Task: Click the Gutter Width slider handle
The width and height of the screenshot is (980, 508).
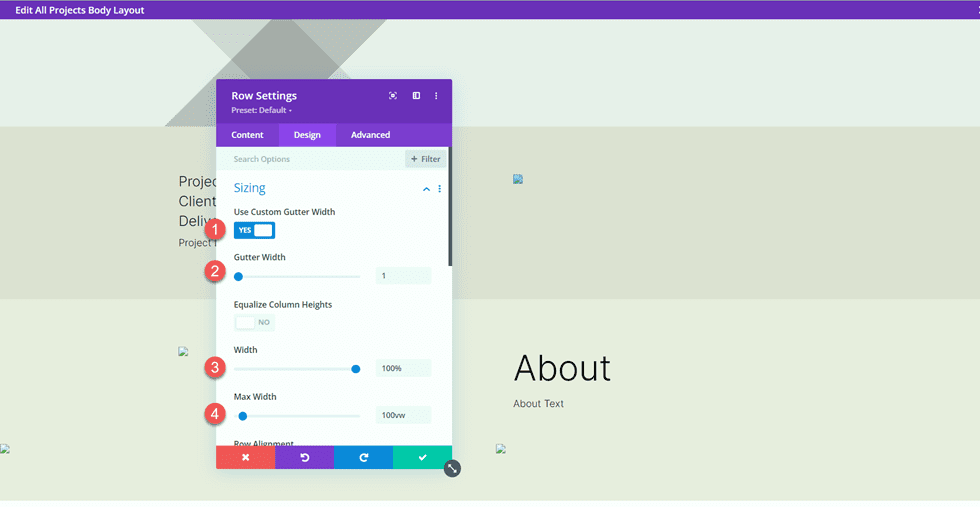Action: point(239,276)
